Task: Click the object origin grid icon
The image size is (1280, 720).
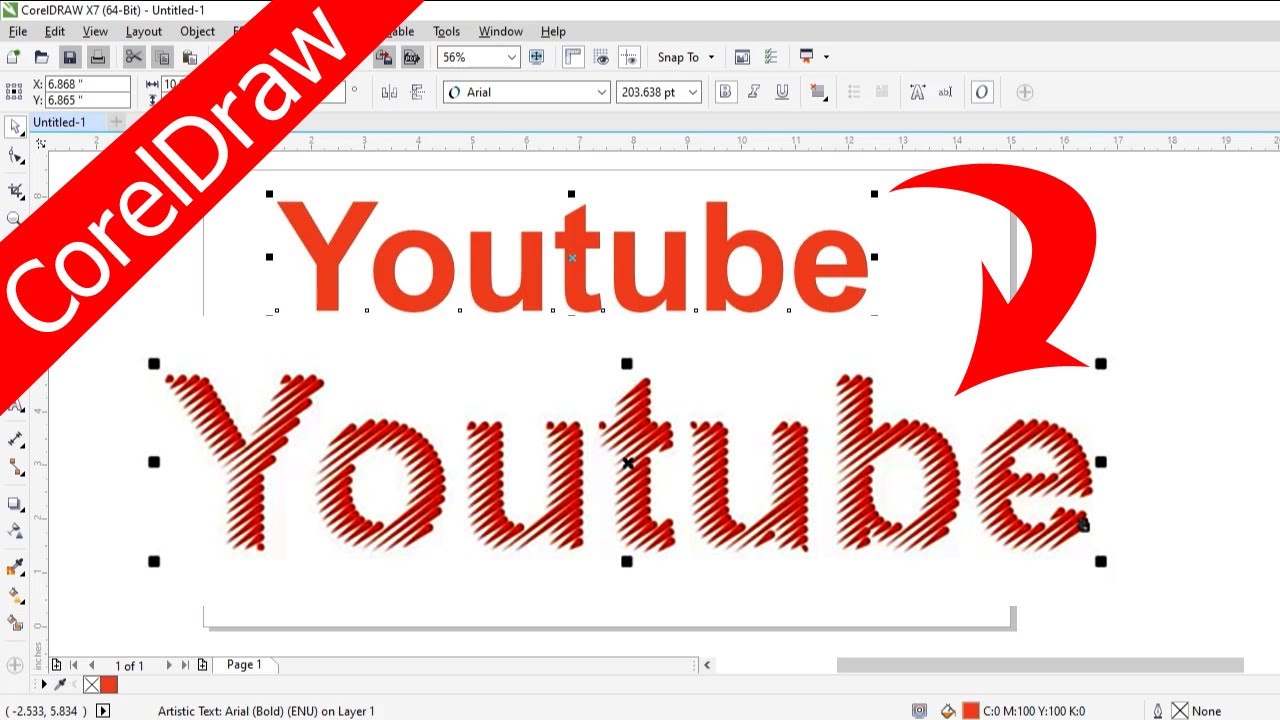Action: tap(14, 92)
